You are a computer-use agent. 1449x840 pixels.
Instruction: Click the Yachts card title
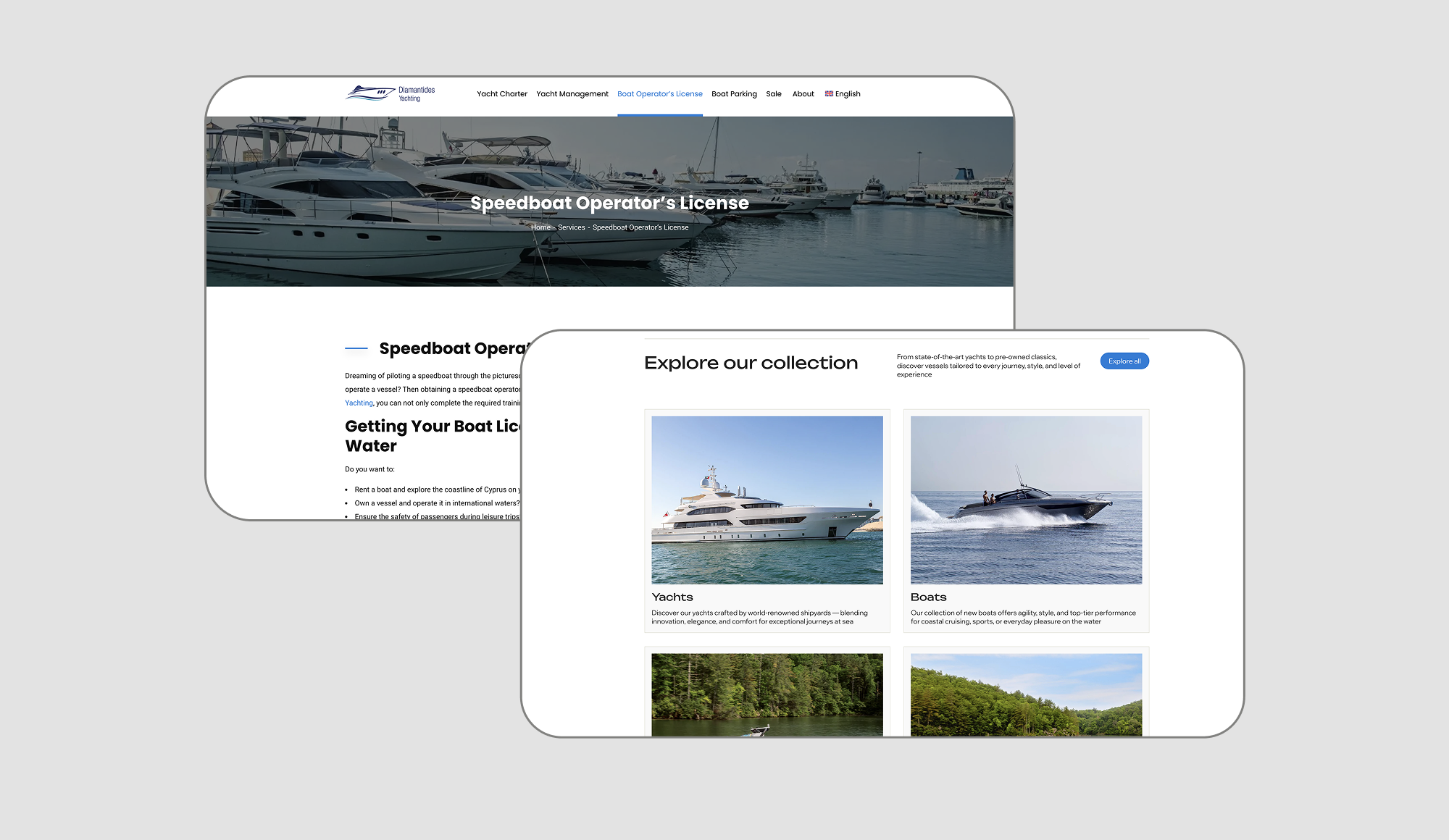point(672,597)
